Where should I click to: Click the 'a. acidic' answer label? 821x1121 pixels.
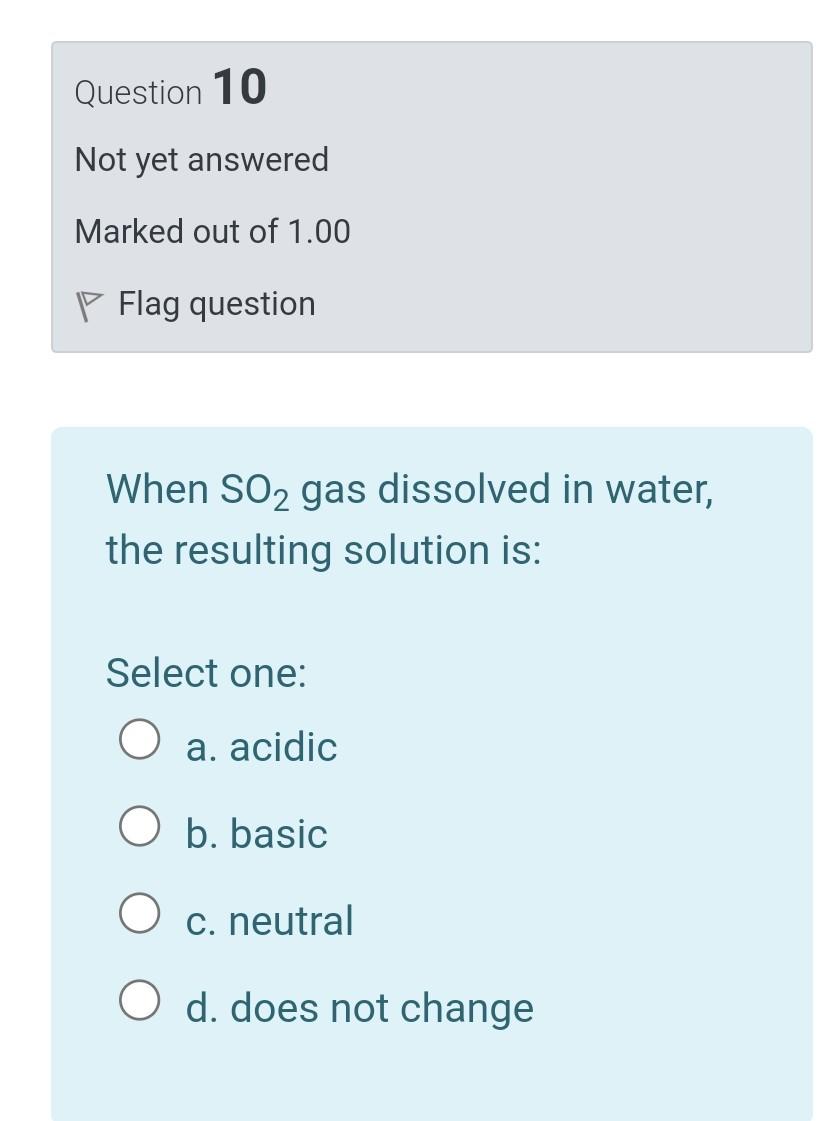[x=261, y=747]
